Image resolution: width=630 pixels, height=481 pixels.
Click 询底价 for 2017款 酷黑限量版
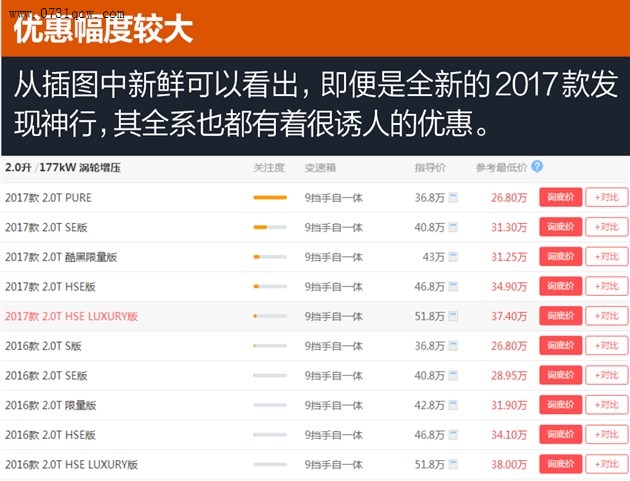click(560, 257)
